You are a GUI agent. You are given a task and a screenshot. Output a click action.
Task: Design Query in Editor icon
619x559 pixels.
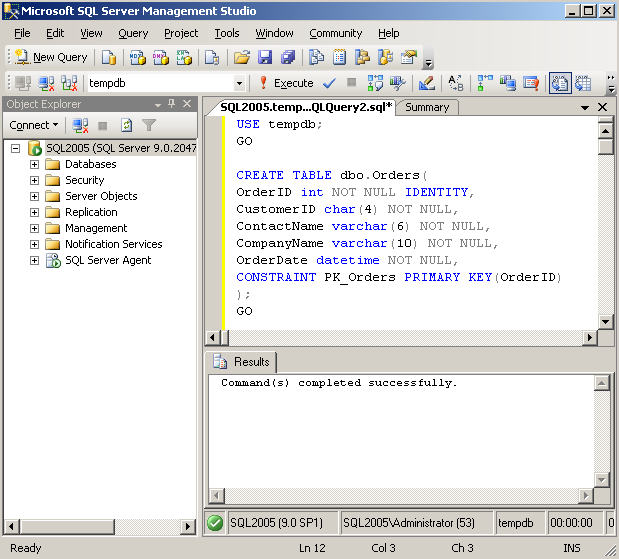coord(427,83)
